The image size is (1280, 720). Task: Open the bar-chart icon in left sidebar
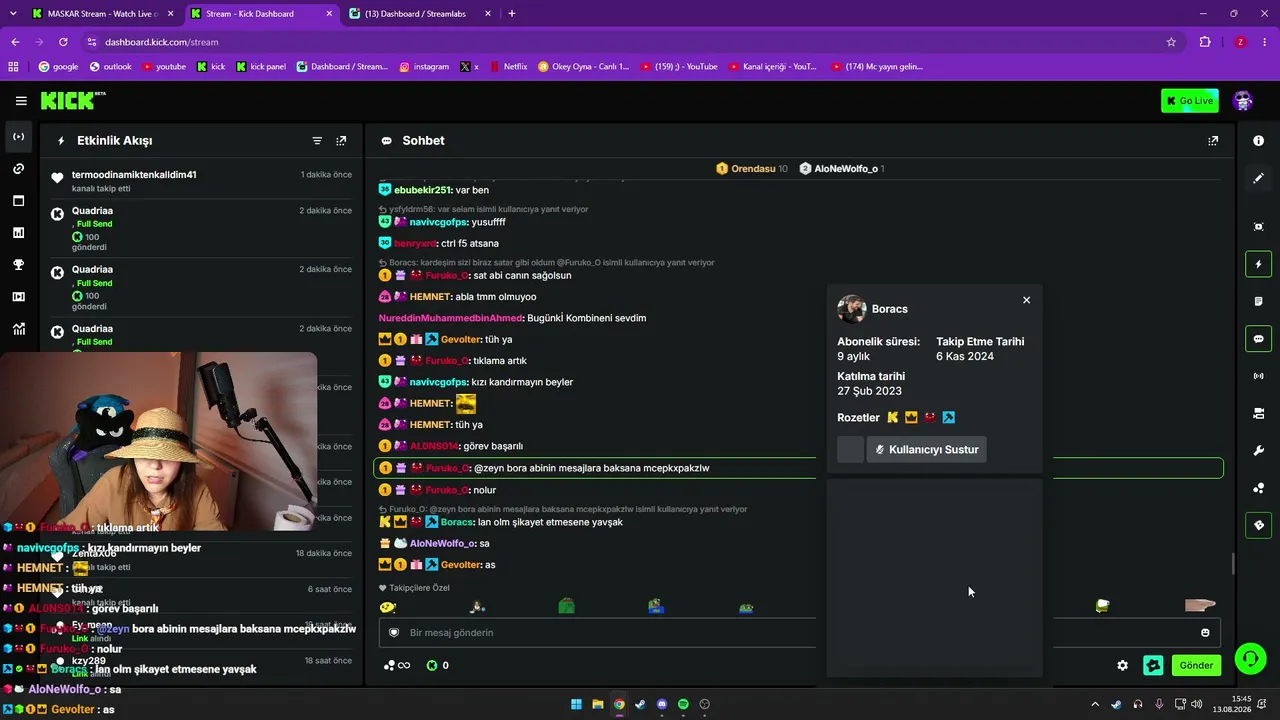19,233
